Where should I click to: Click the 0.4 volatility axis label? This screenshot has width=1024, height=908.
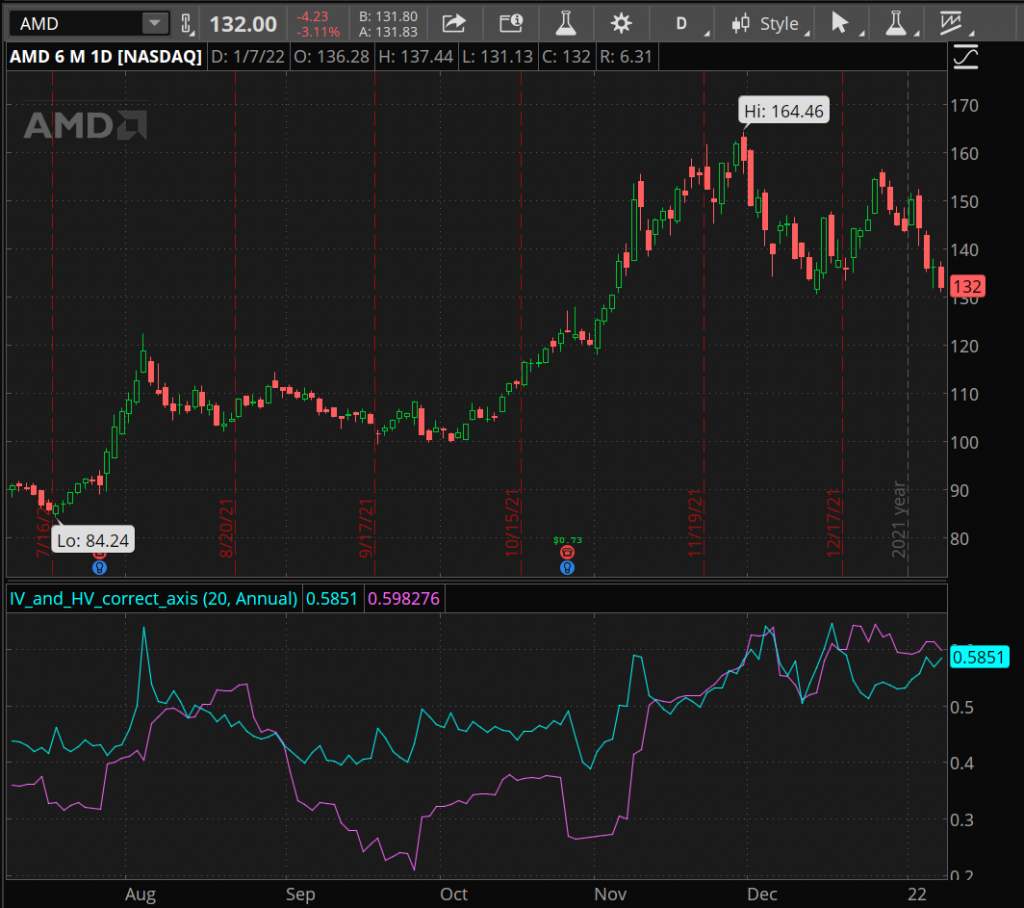coord(962,763)
